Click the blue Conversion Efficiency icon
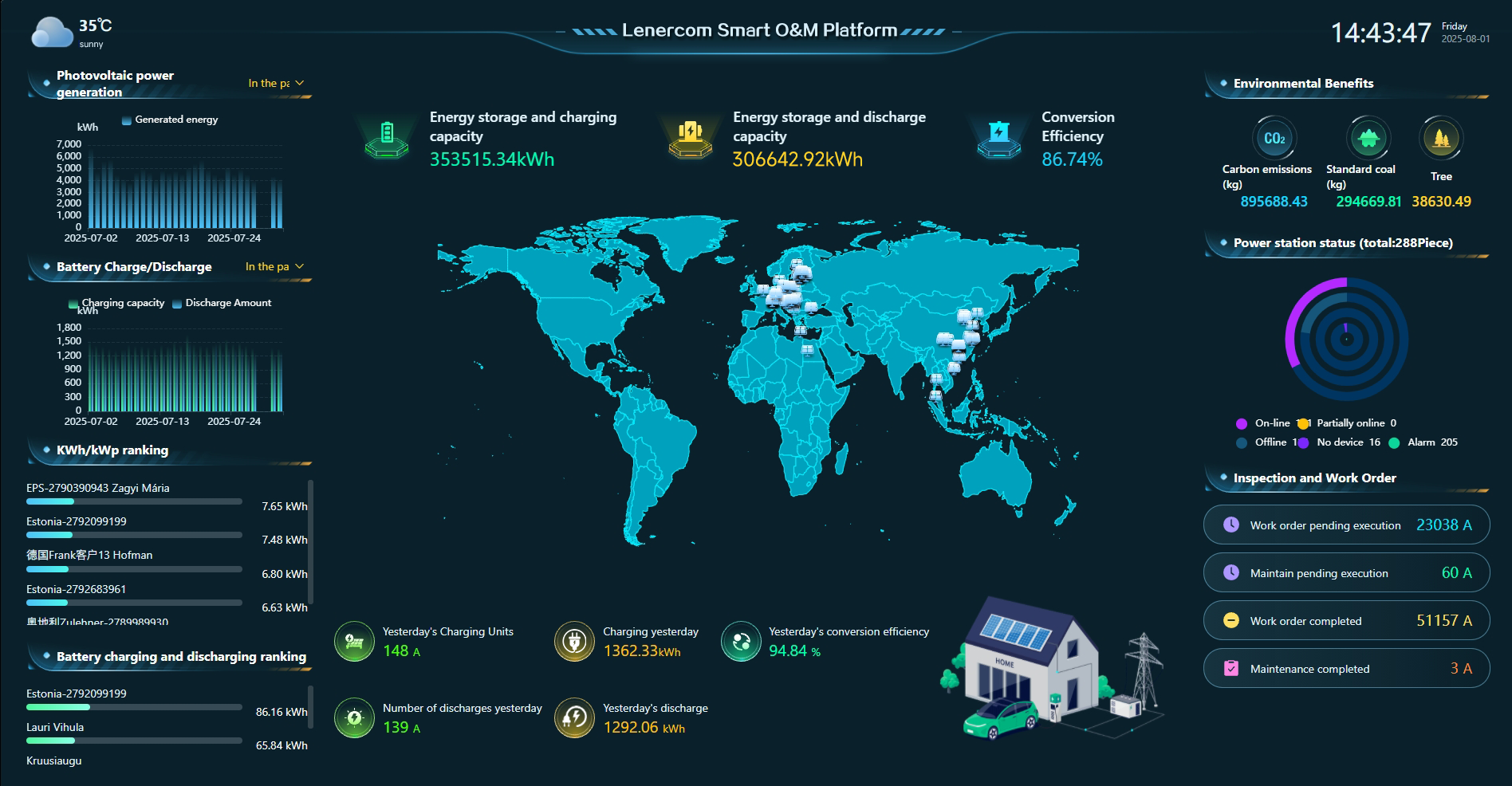This screenshot has width=1512, height=786. coord(998,138)
